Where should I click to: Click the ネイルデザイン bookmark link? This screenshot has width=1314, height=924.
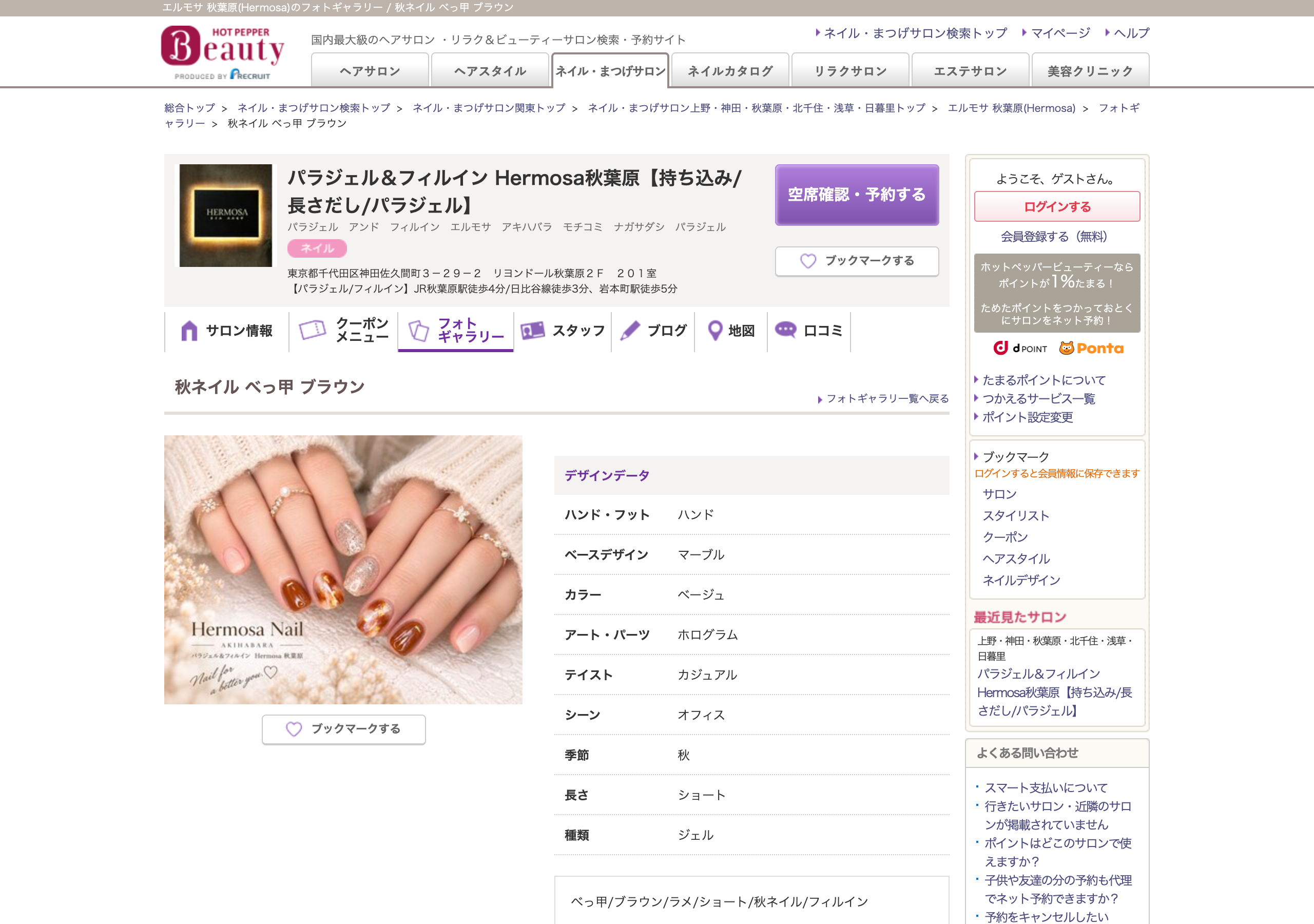click(x=1021, y=581)
